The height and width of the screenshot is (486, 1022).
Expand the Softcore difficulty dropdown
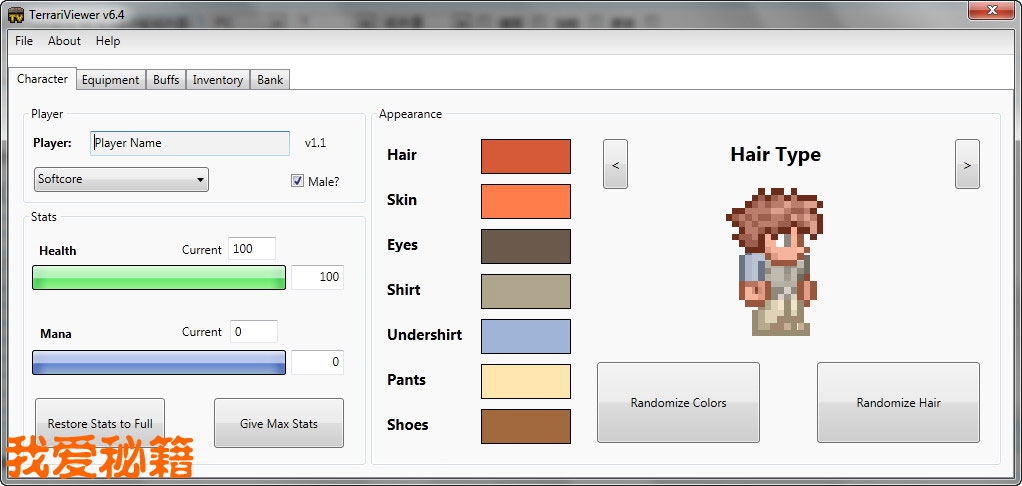(121, 180)
